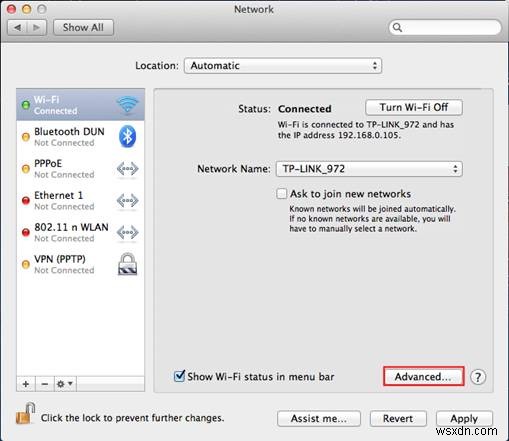Click the red status dot for Ethernet 1
Screen dimensions: 509x441
[x=26, y=201]
